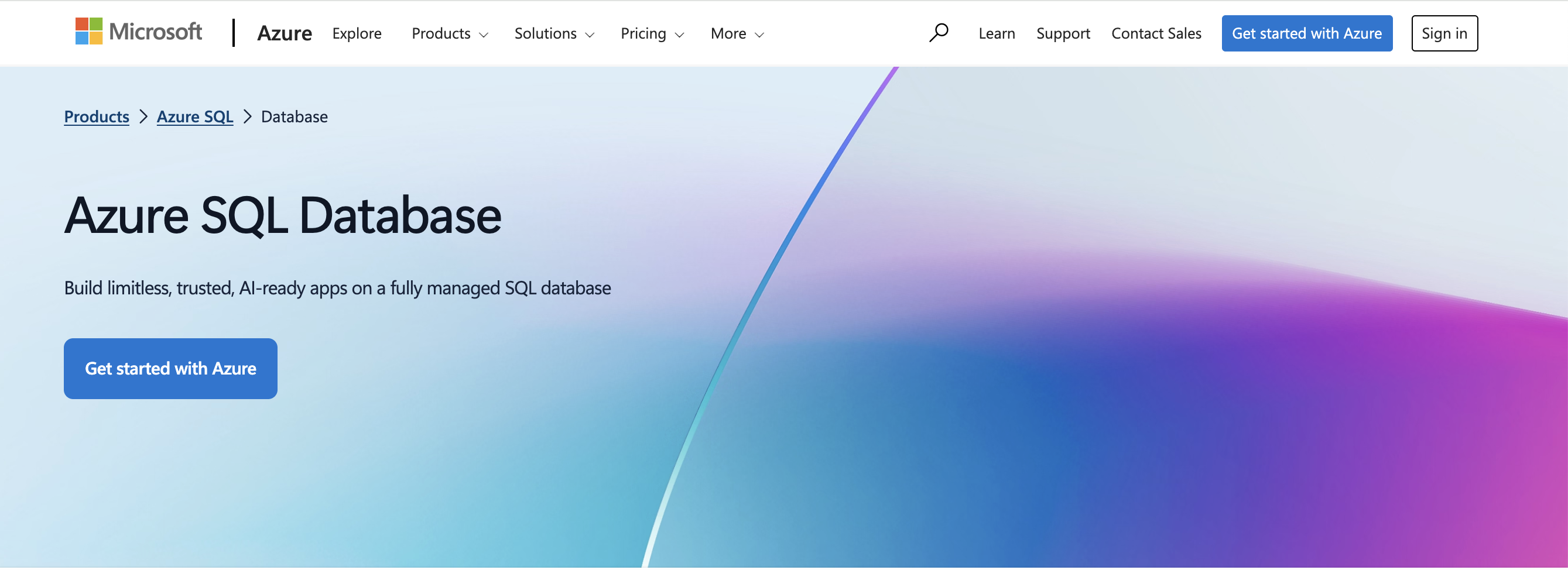
Task: Navigate to the Products breadcrumb link
Action: [97, 117]
